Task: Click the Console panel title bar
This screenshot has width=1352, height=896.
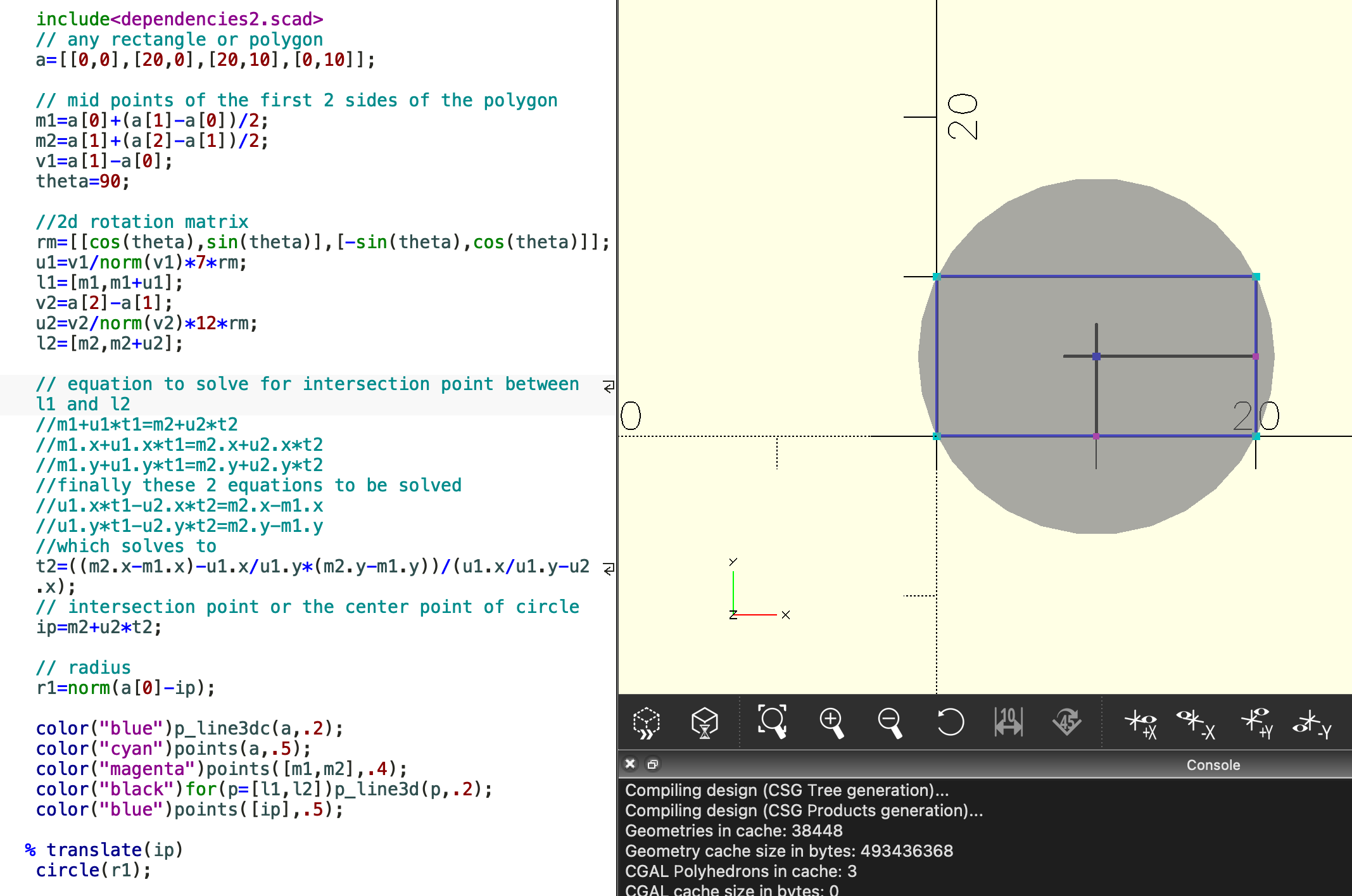Action: pyautogui.click(x=1213, y=765)
